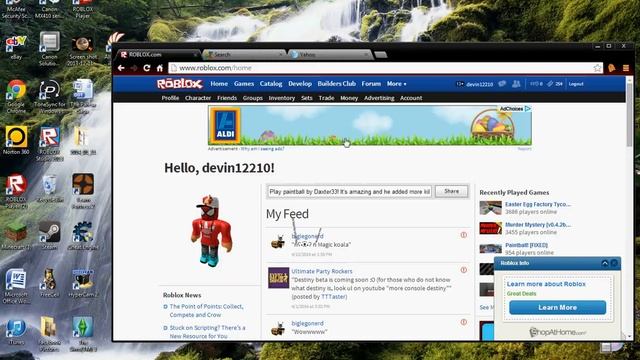Switch to the ROBLOX.com browser tab
The image size is (640, 360).
(158, 54)
